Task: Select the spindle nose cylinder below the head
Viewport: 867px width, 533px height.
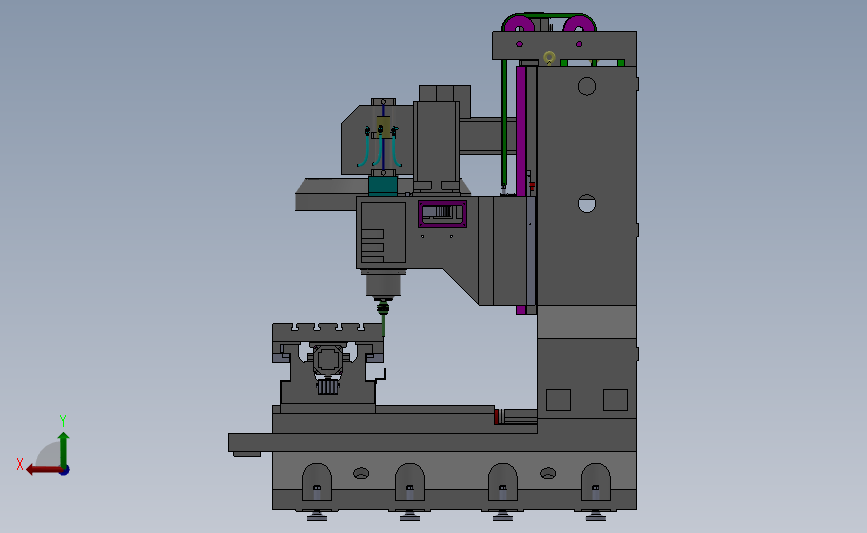Action: [x=383, y=284]
